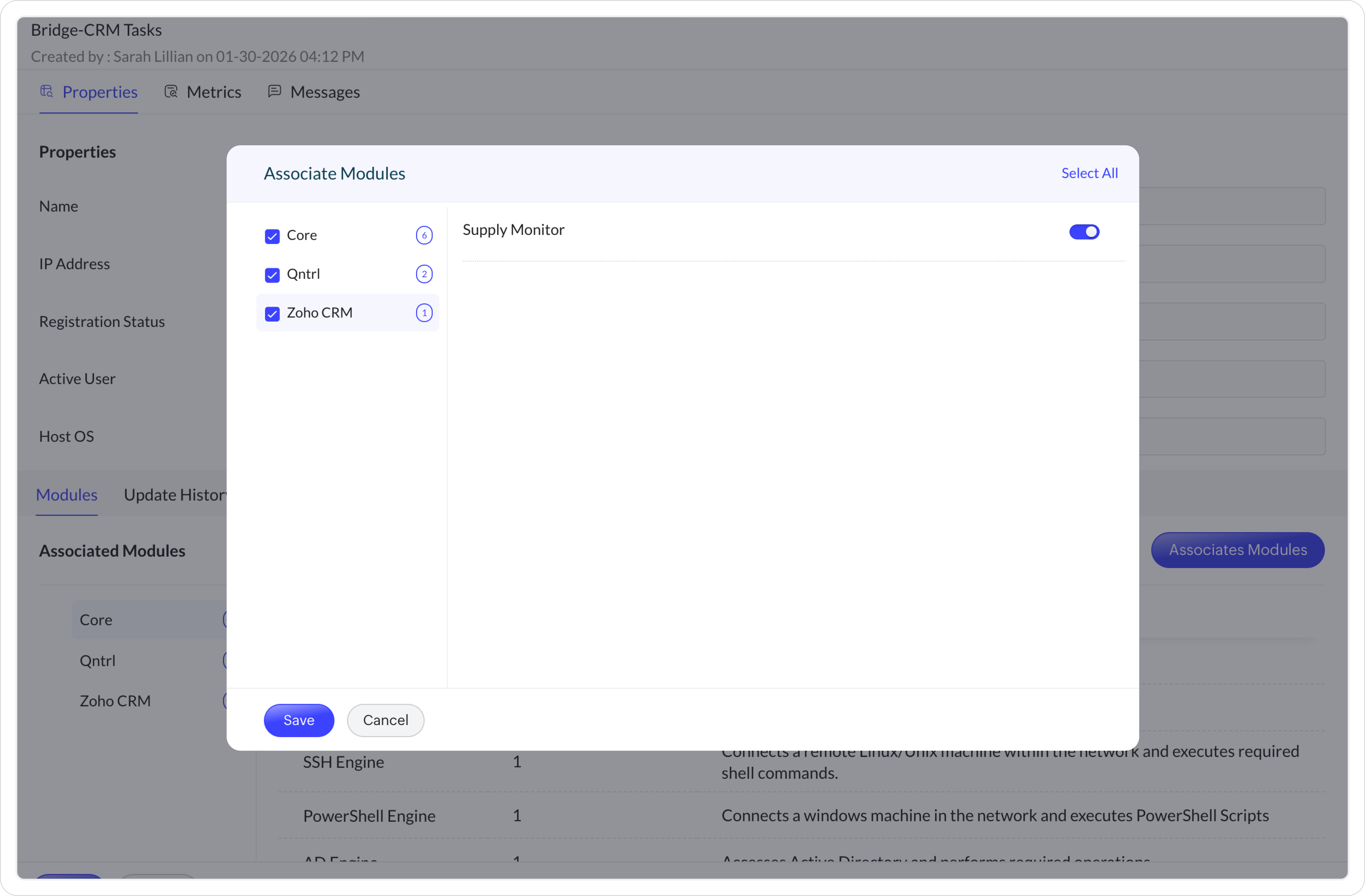Open the Messages tab
The image size is (1365, 896).
(325, 92)
